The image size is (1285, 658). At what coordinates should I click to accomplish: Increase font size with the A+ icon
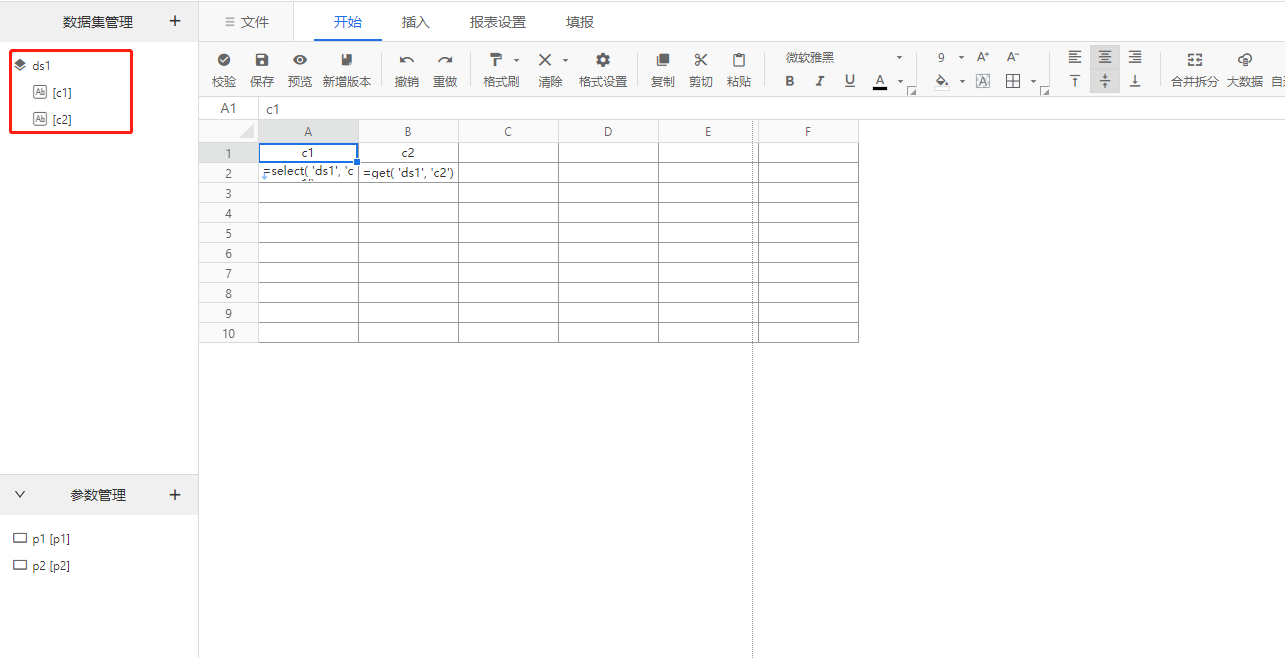[x=983, y=57]
